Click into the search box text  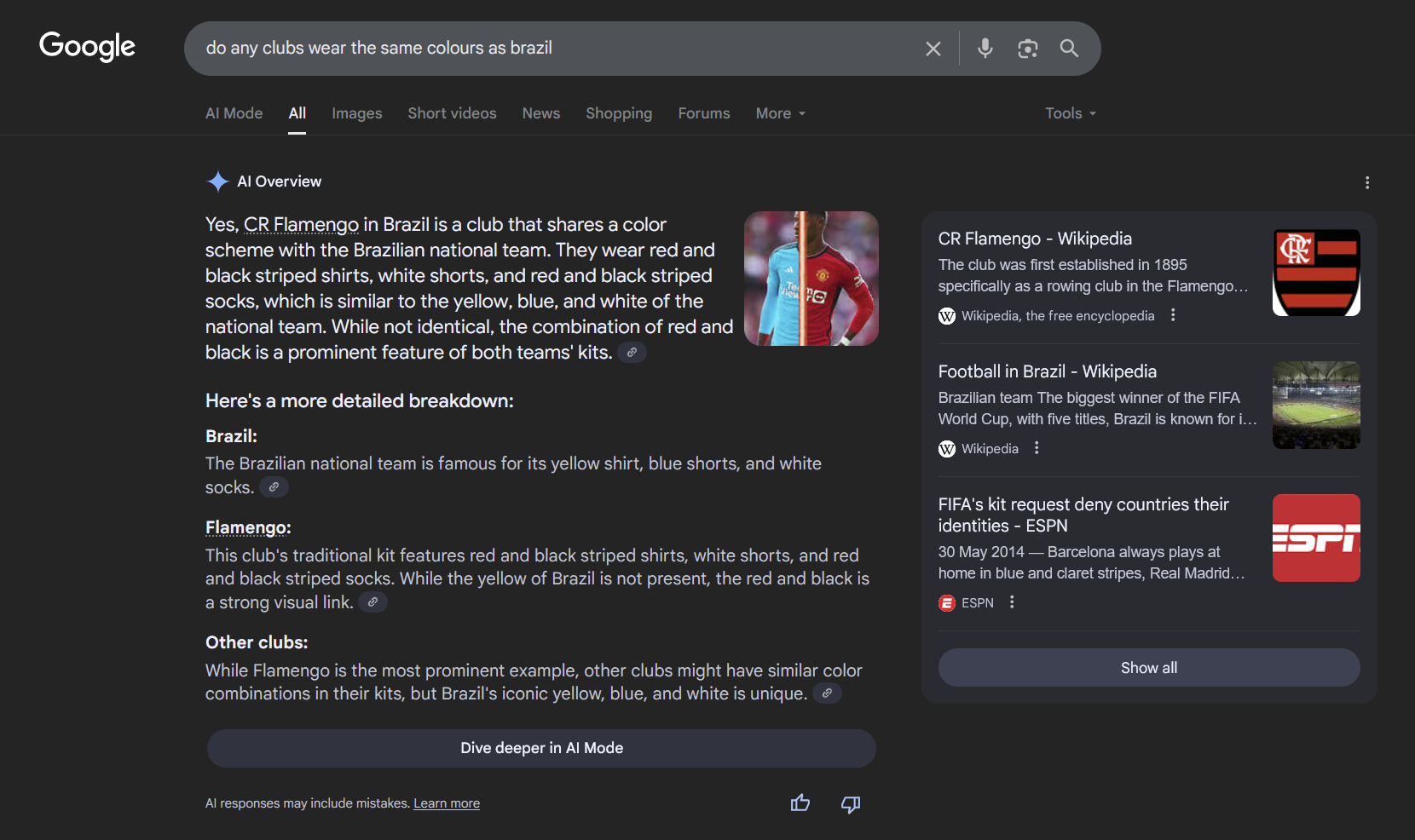click(x=379, y=49)
